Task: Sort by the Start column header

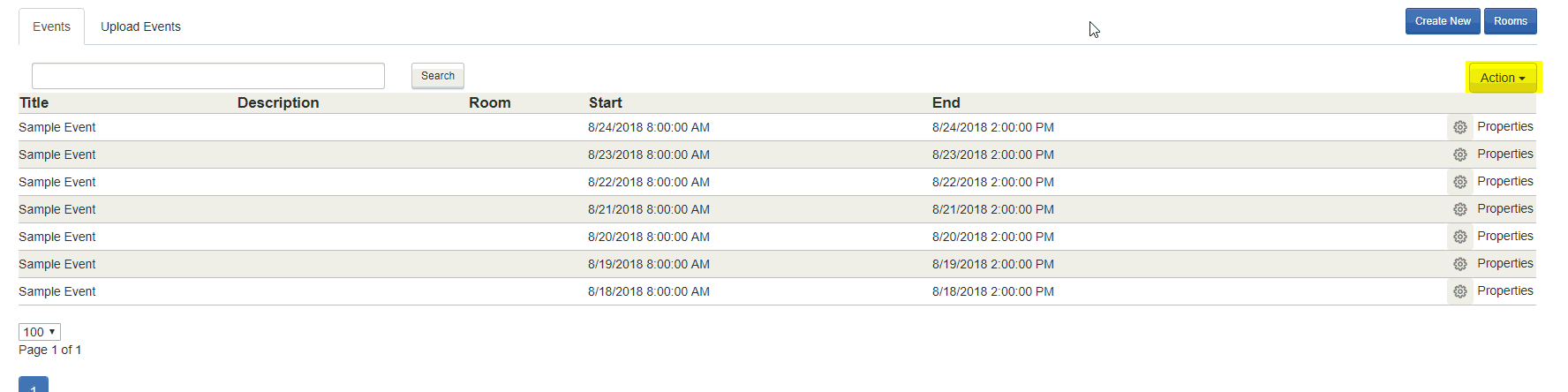Action: [x=606, y=102]
